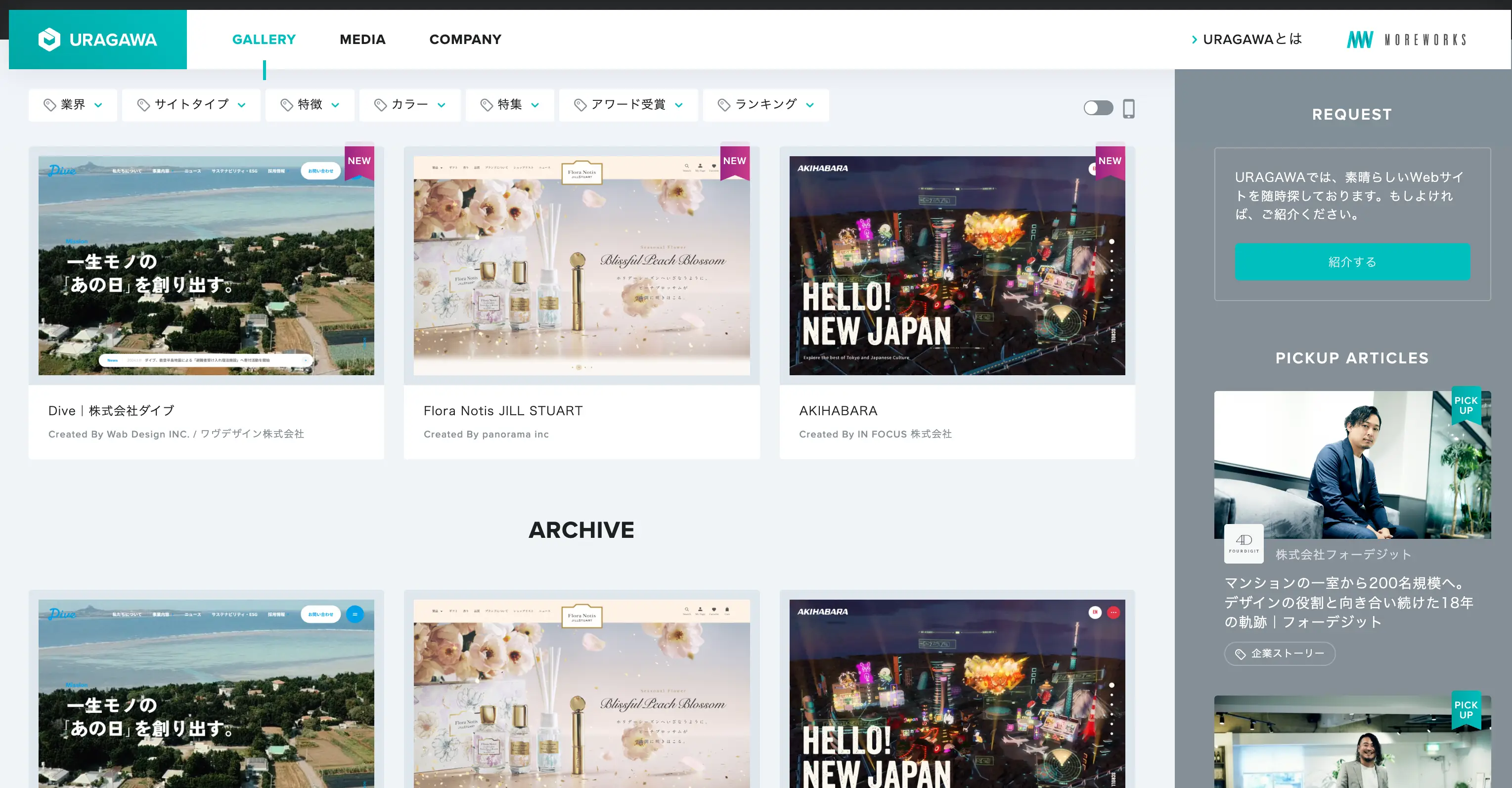Expand the 特徴 filter dropdown
The width and height of the screenshot is (1512, 788).
coord(310,105)
